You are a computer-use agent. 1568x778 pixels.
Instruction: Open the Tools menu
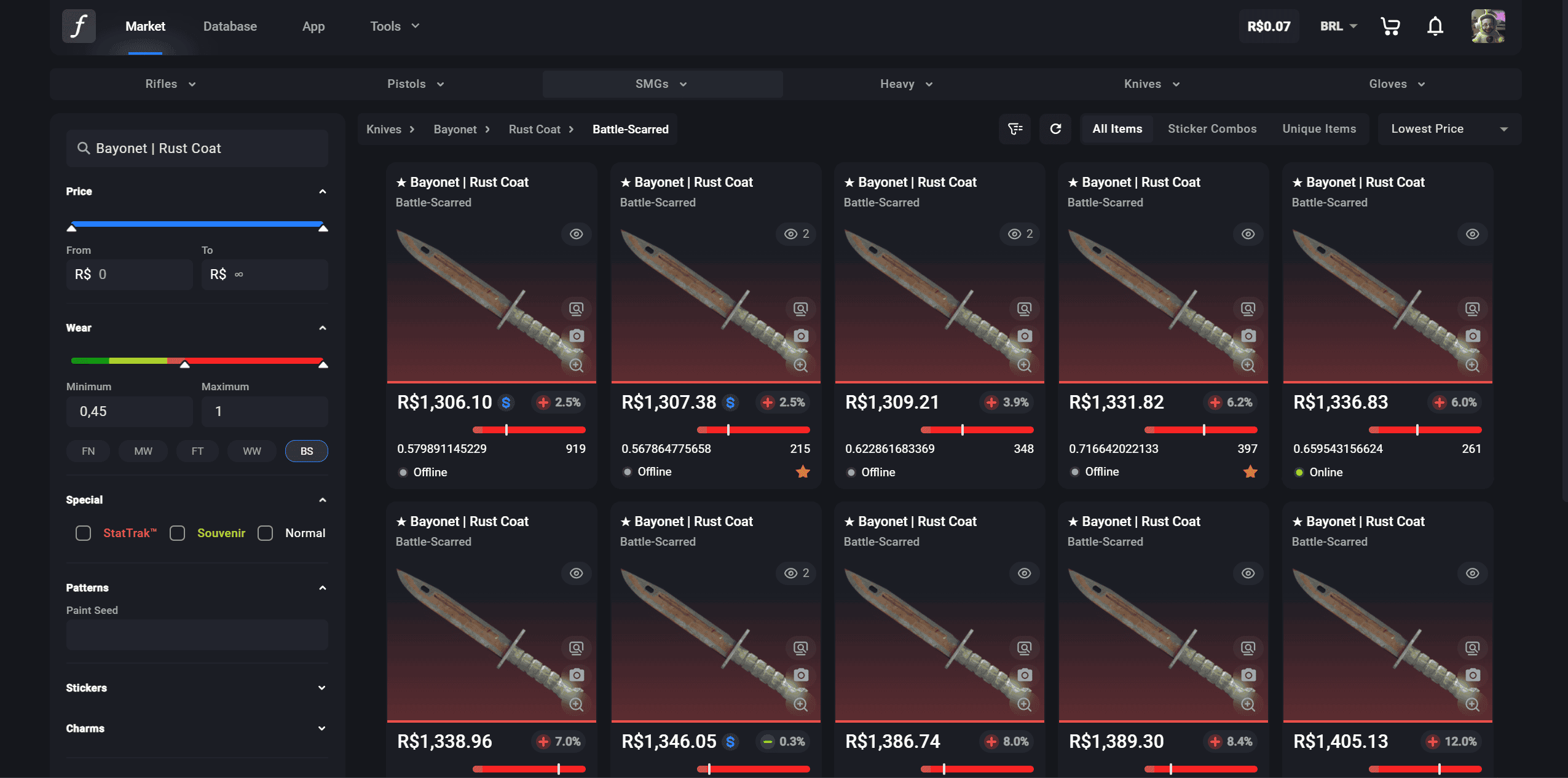click(x=395, y=26)
